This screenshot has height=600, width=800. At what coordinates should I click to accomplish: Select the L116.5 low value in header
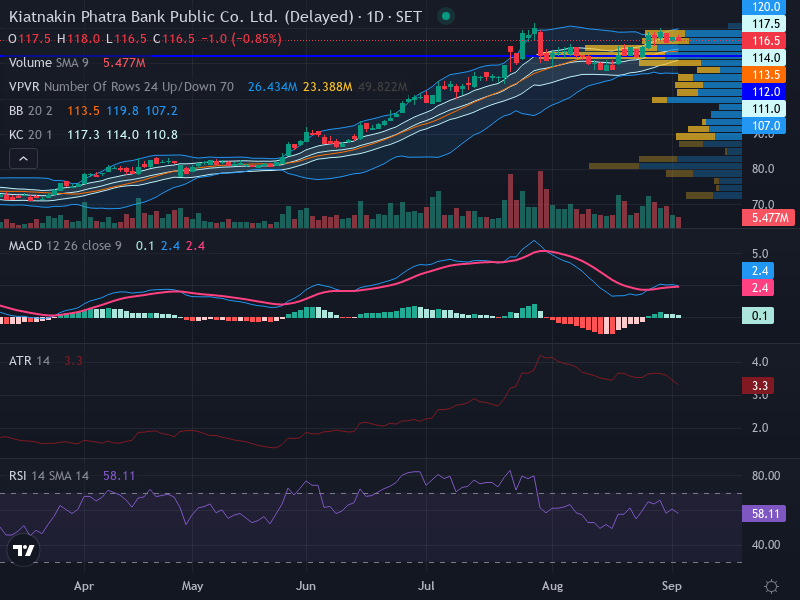pos(126,39)
